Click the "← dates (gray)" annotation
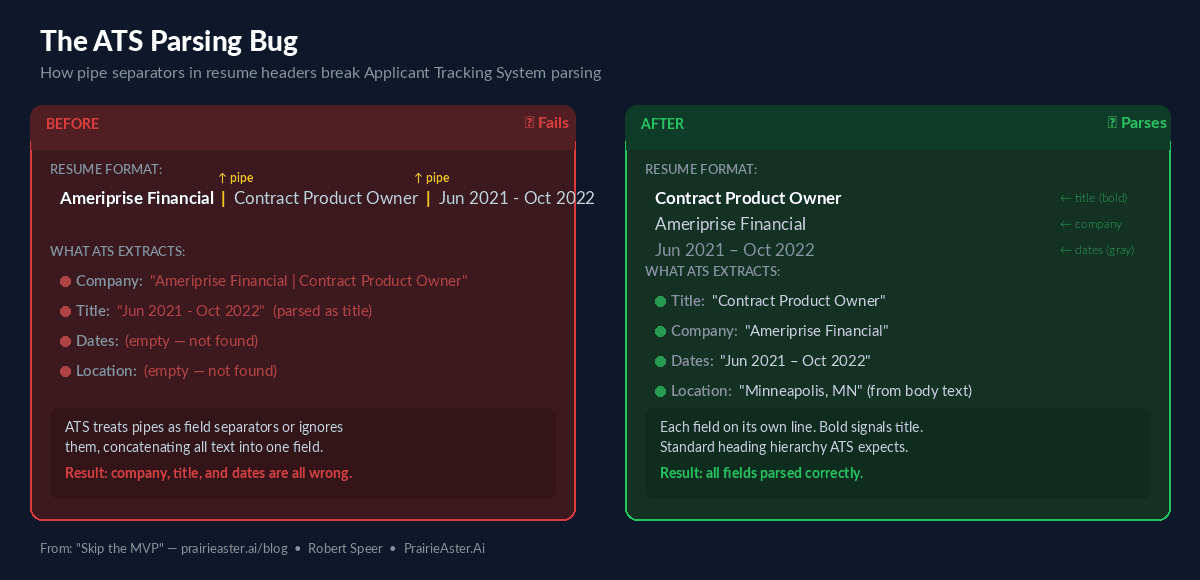1200x580 pixels. pos(1096,250)
